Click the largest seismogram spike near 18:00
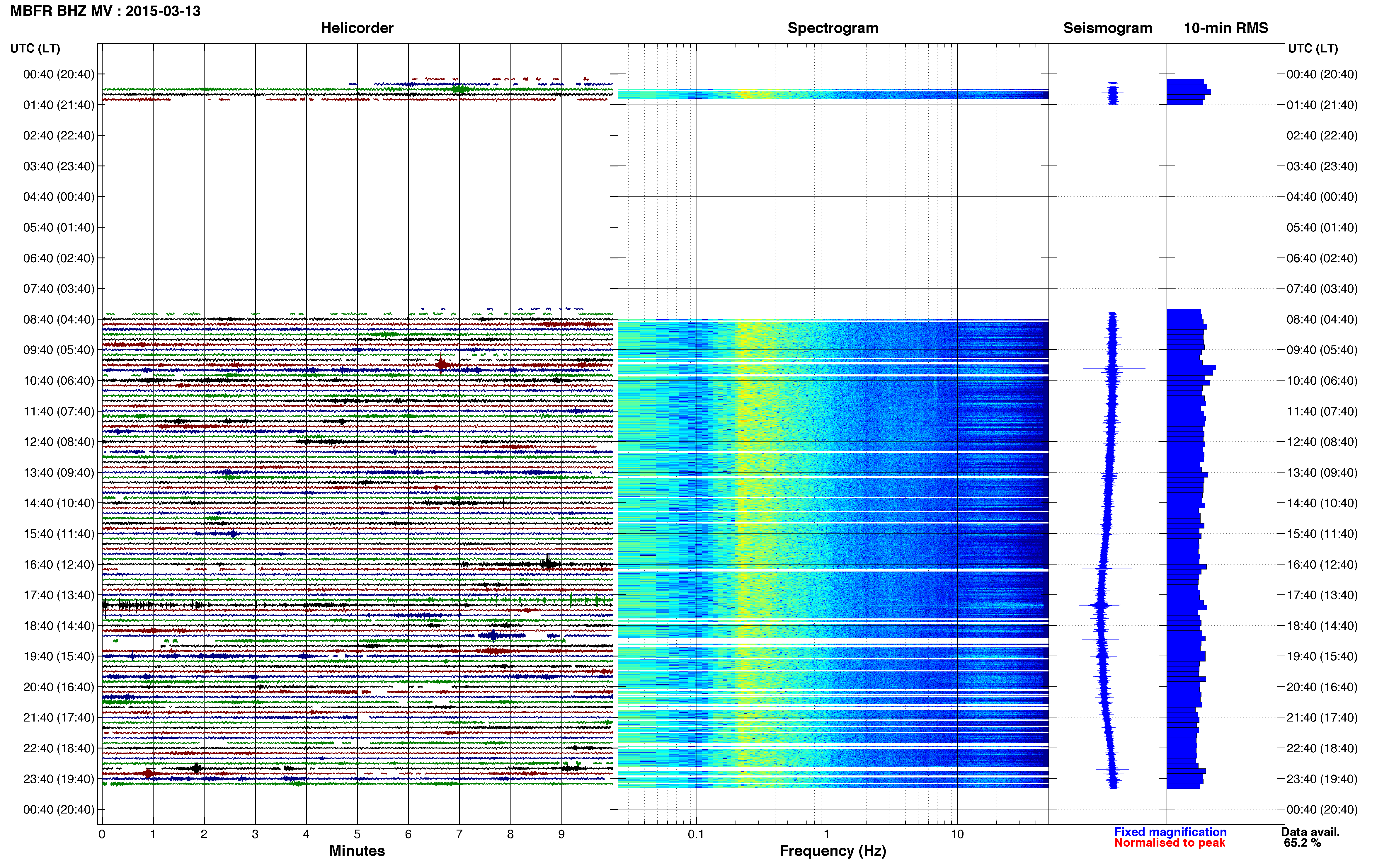This screenshot has height=868, width=1389. point(1093,605)
